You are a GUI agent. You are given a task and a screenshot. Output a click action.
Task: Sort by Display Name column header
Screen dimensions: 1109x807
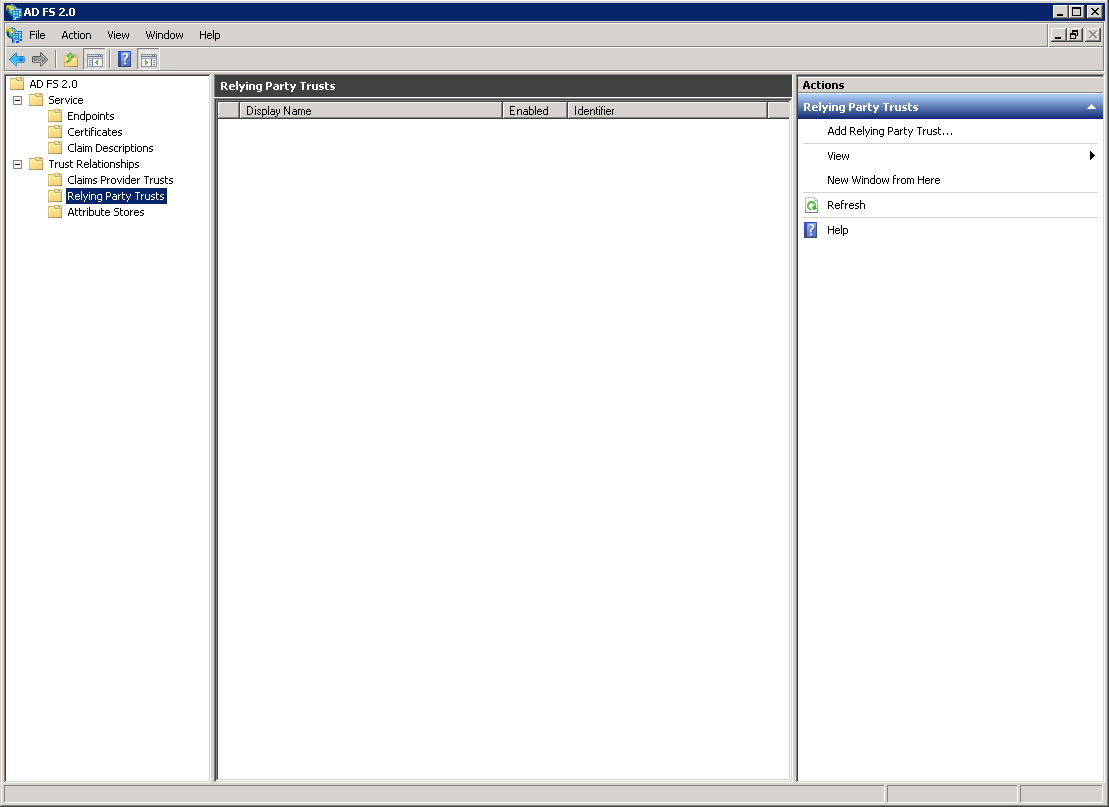point(371,110)
